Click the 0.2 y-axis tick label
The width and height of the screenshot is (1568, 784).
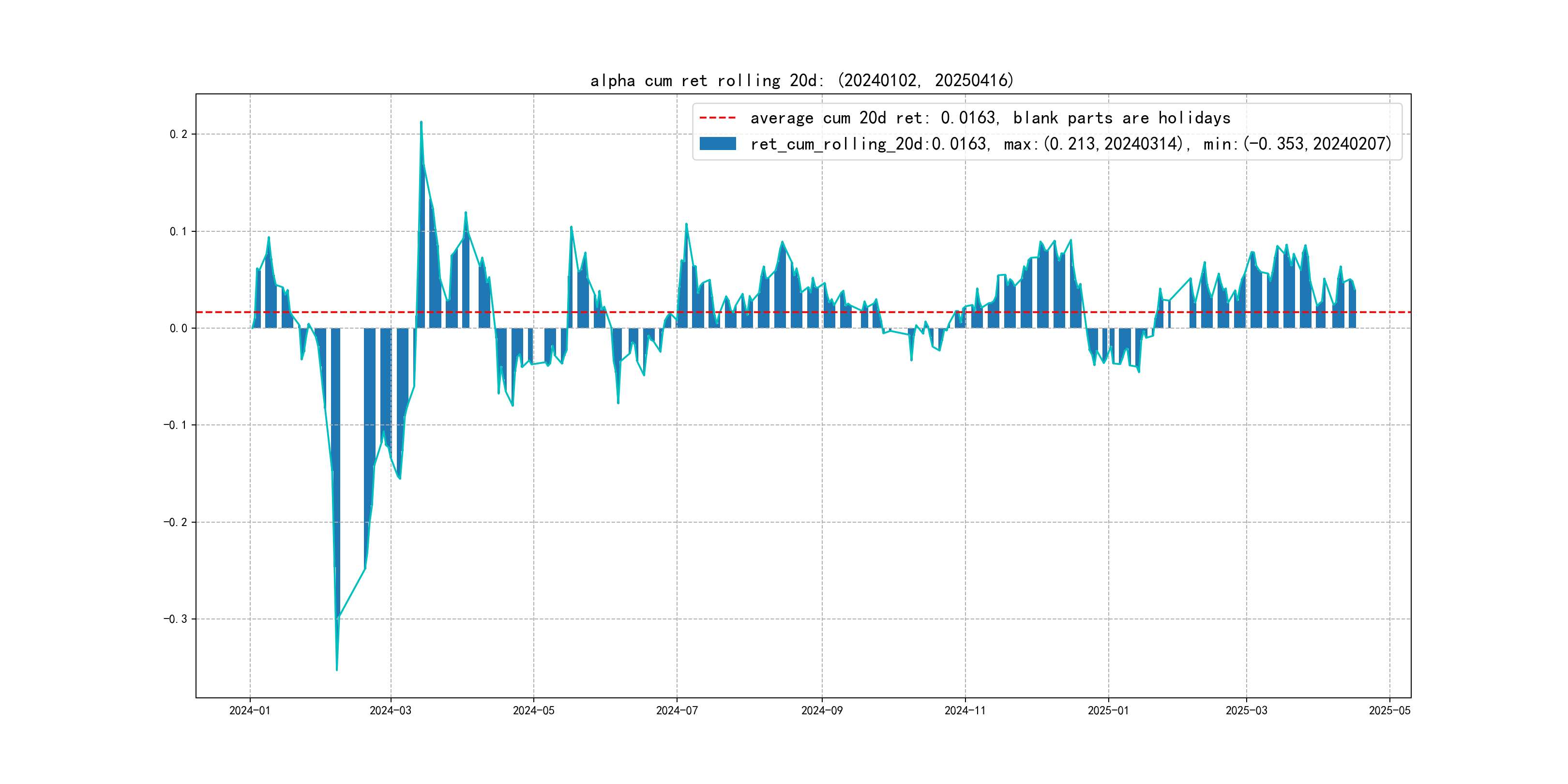pos(179,135)
